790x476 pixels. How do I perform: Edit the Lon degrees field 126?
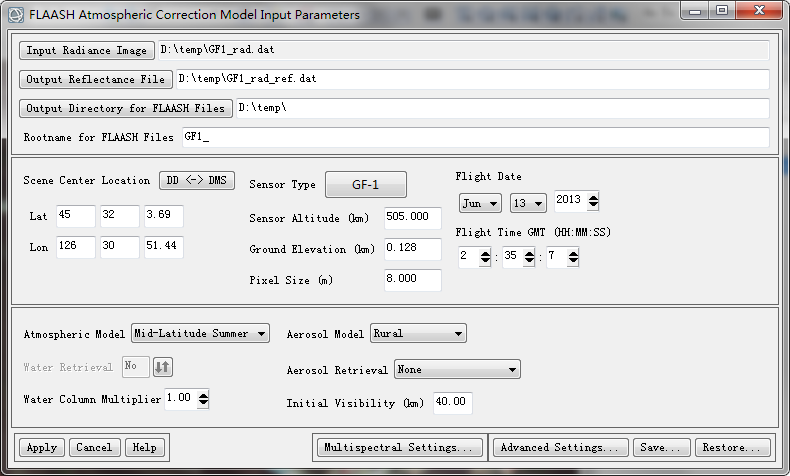(x=76, y=247)
